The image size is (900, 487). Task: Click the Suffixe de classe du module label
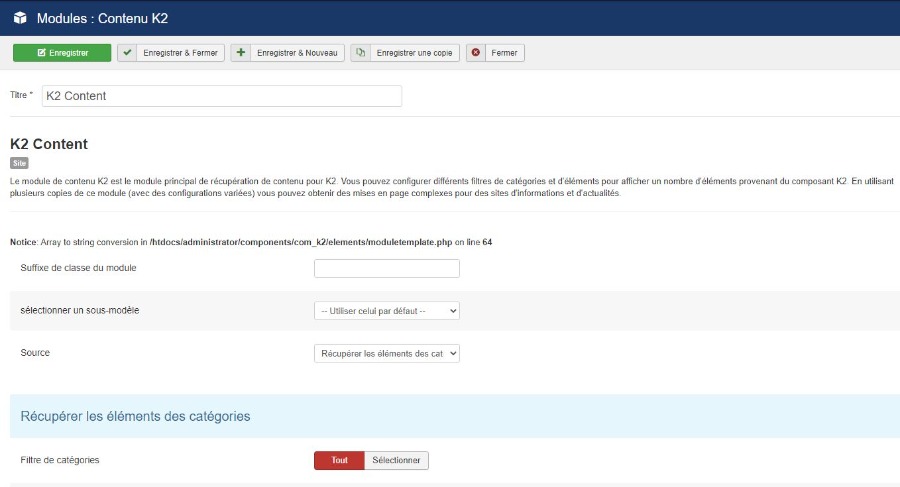[x=78, y=268]
